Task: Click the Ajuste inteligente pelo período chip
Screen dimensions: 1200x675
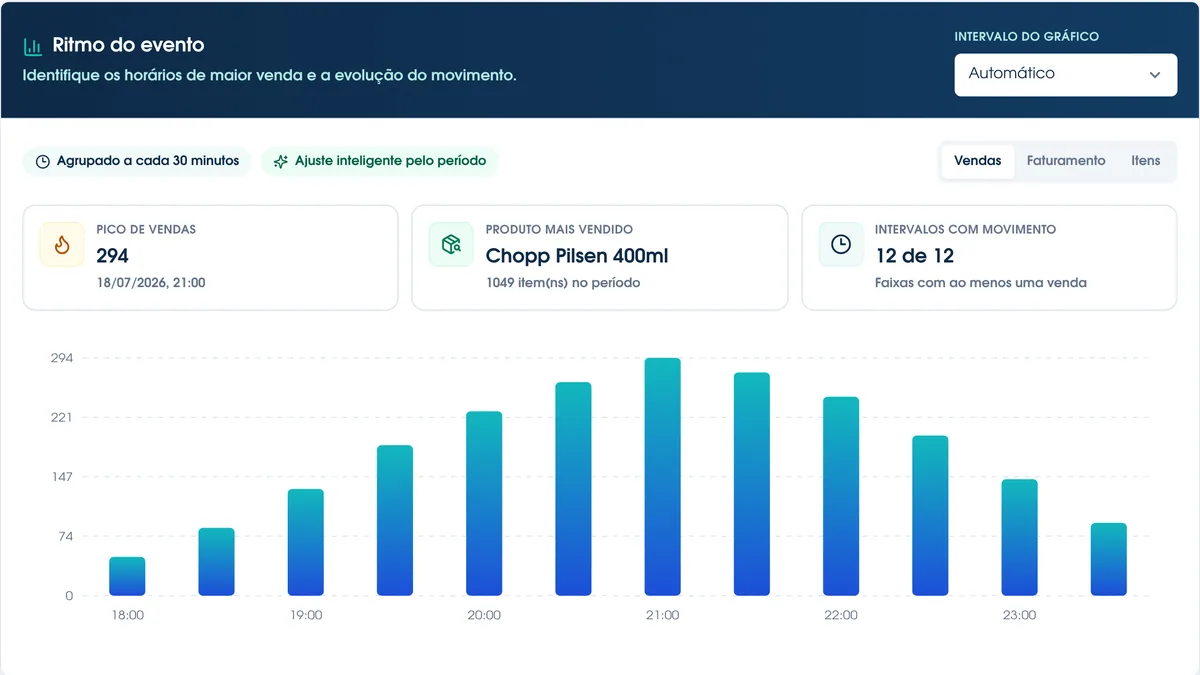Action: [x=379, y=161]
